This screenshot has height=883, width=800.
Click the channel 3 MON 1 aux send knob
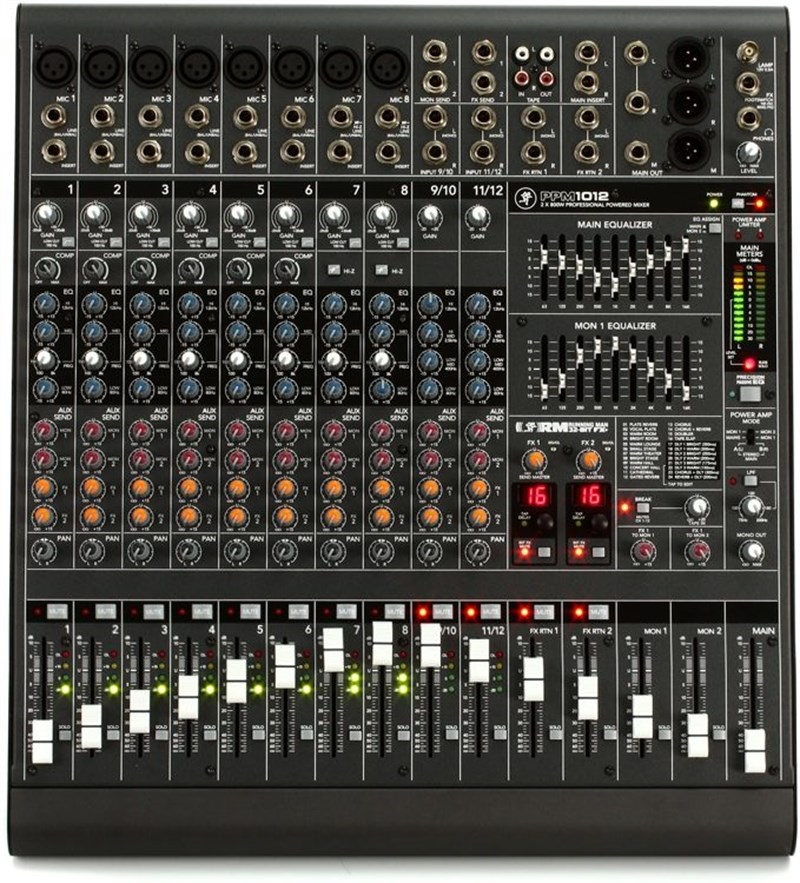point(141,431)
